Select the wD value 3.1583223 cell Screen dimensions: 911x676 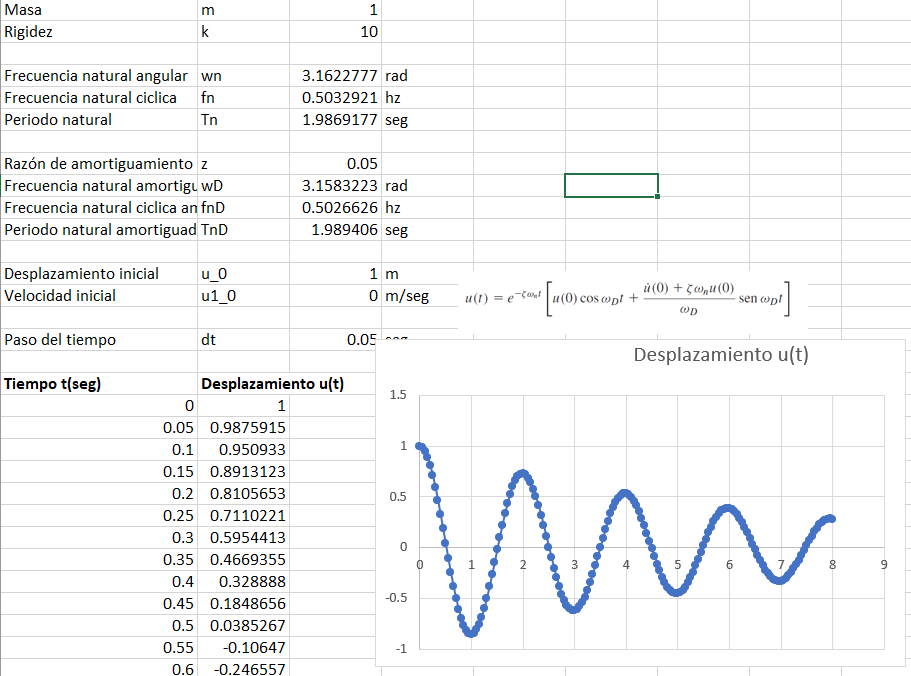click(x=335, y=186)
